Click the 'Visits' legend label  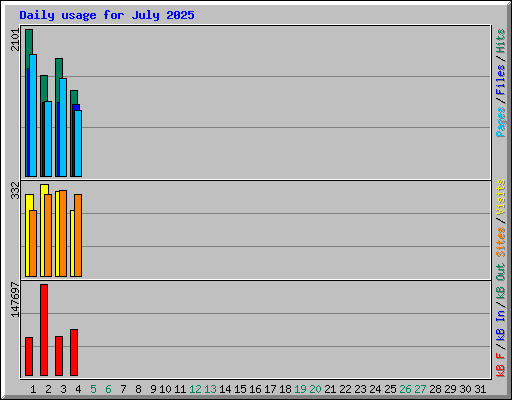[x=500, y=197]
